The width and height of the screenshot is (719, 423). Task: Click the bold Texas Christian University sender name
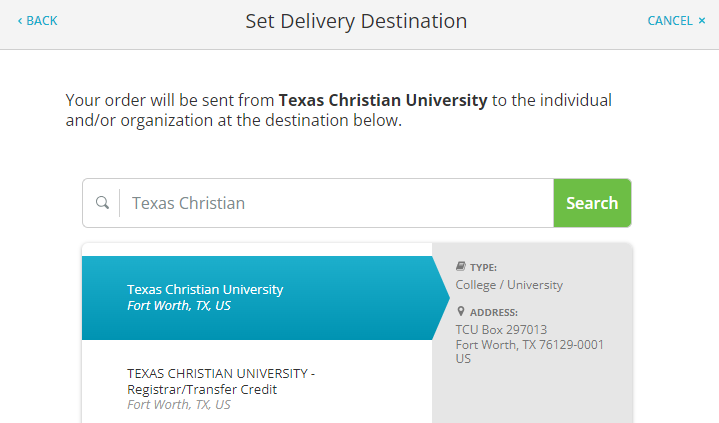383,100
